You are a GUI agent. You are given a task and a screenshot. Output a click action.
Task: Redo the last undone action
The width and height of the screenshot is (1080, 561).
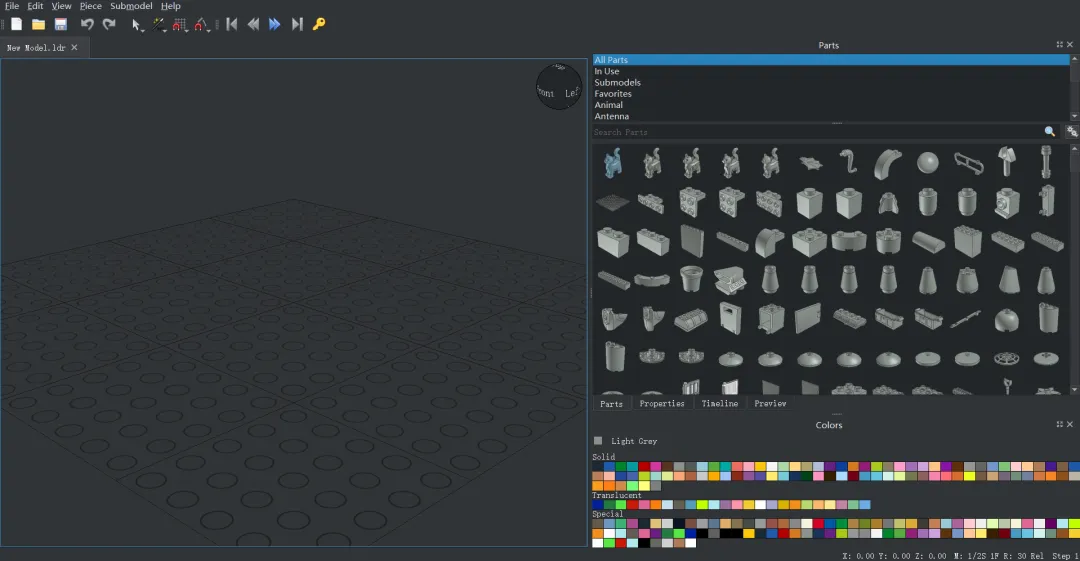click(x=109, y=24)
